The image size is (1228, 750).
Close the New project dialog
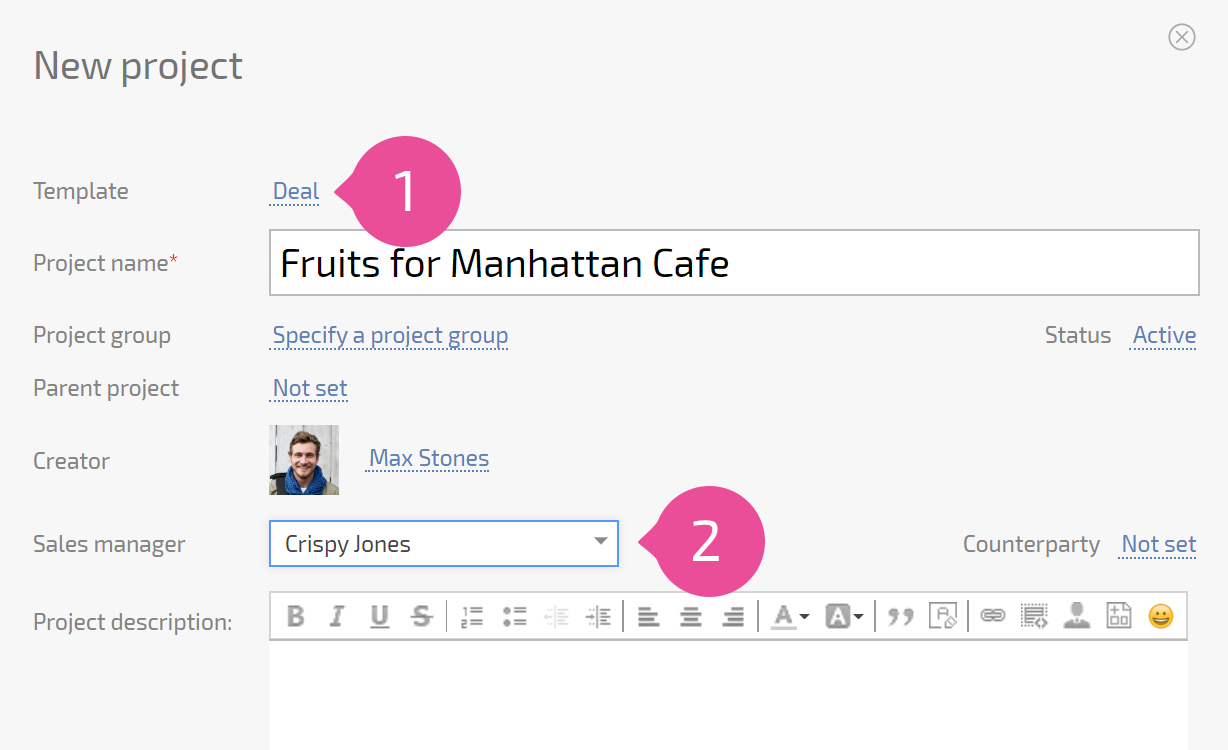[1182, 38]
